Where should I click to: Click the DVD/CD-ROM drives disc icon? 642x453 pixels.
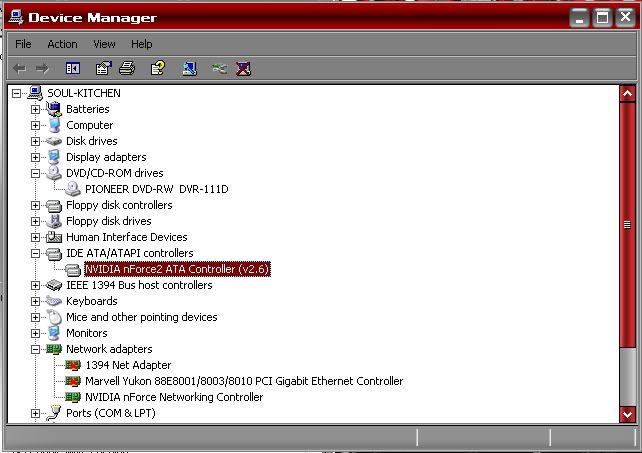click(54, 173)
